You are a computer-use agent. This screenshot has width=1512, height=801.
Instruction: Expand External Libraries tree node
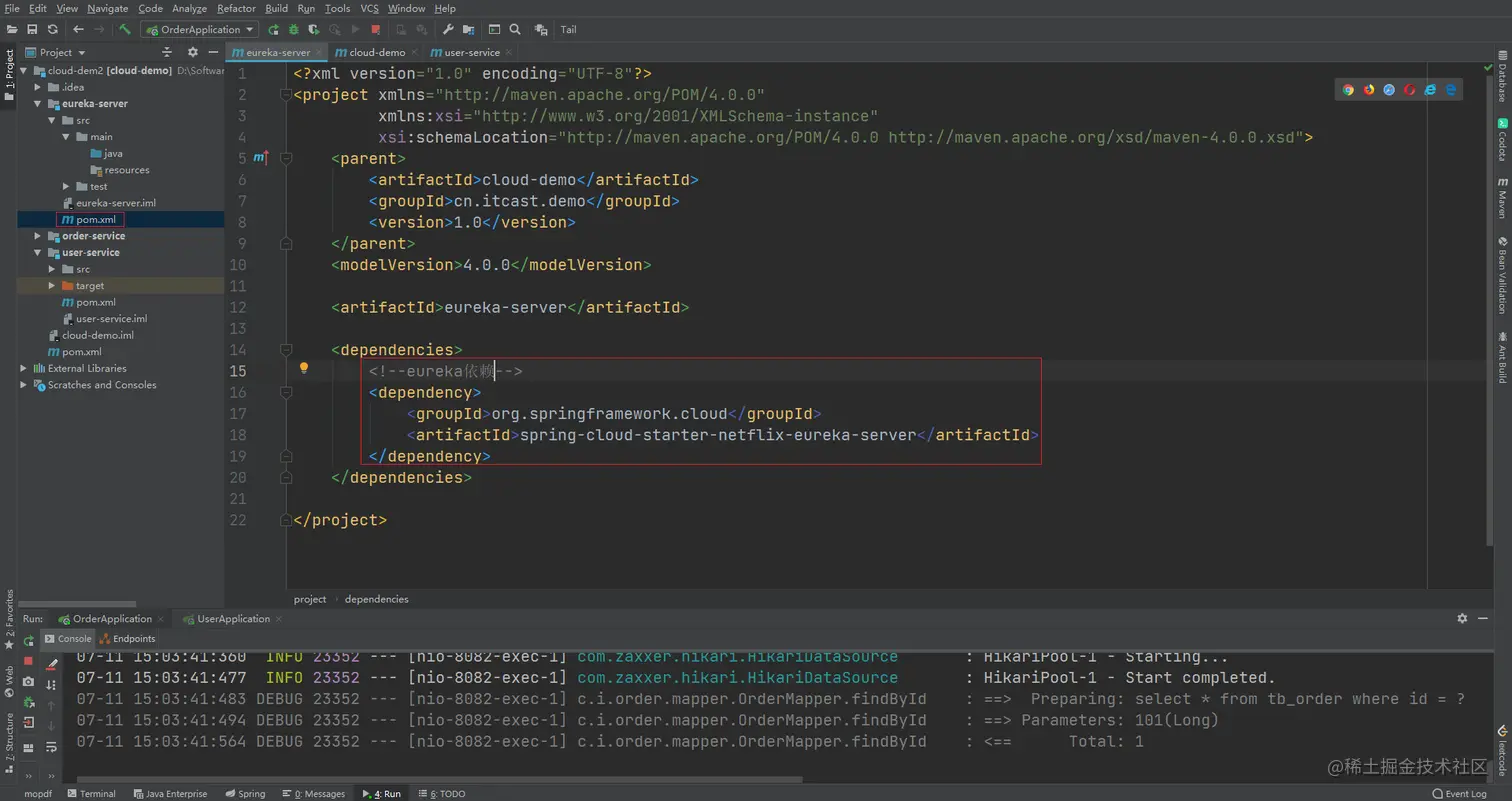24,368
